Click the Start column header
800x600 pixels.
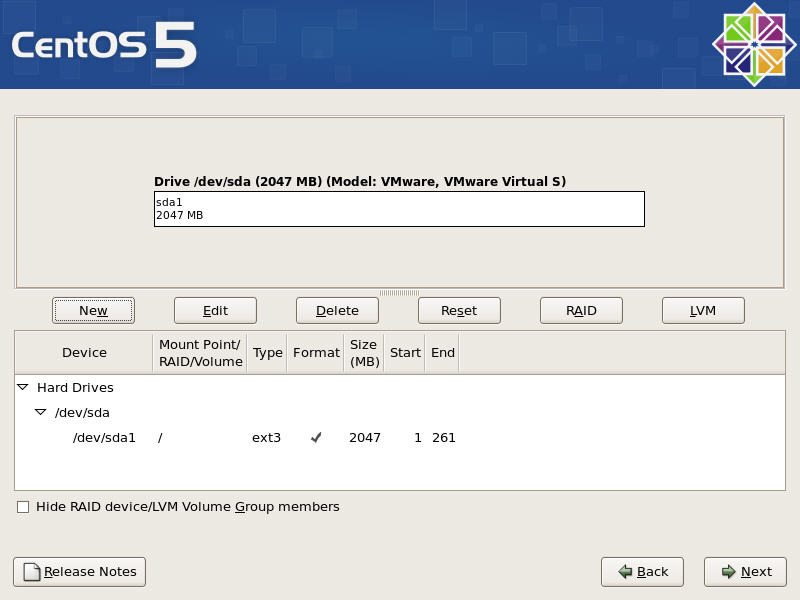pyautogui.click(x=405, y=353)
